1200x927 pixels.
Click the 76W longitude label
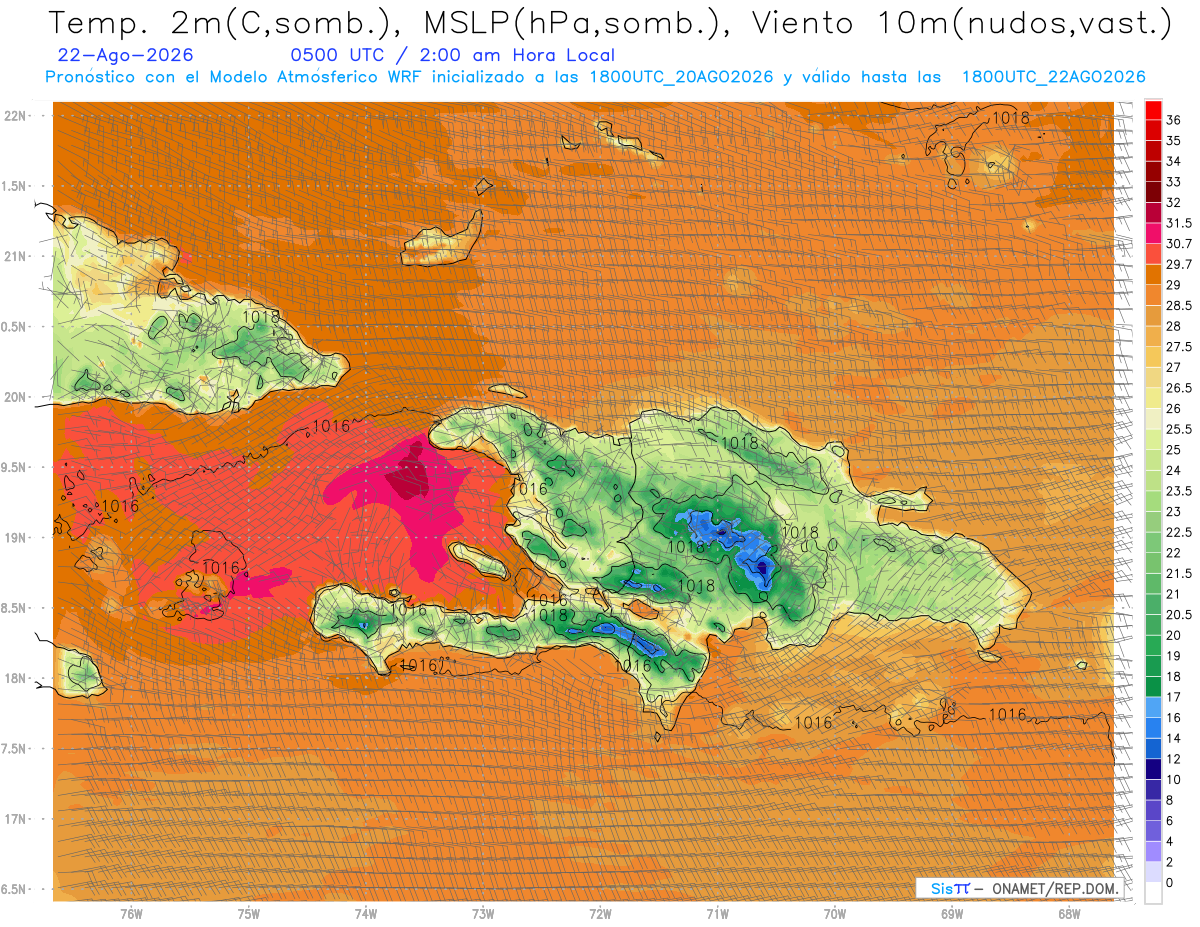pos(131,914)
